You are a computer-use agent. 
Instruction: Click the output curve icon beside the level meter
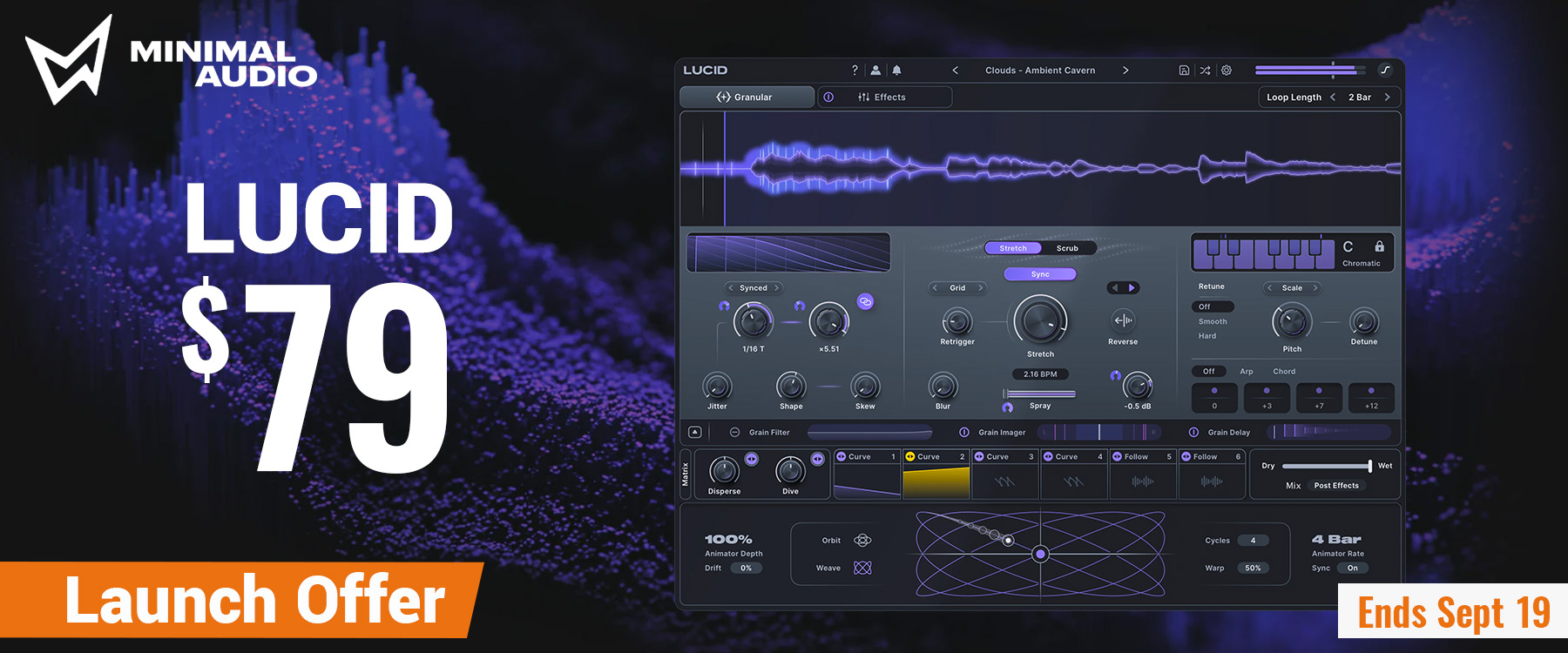click(x=1385, y=70)
